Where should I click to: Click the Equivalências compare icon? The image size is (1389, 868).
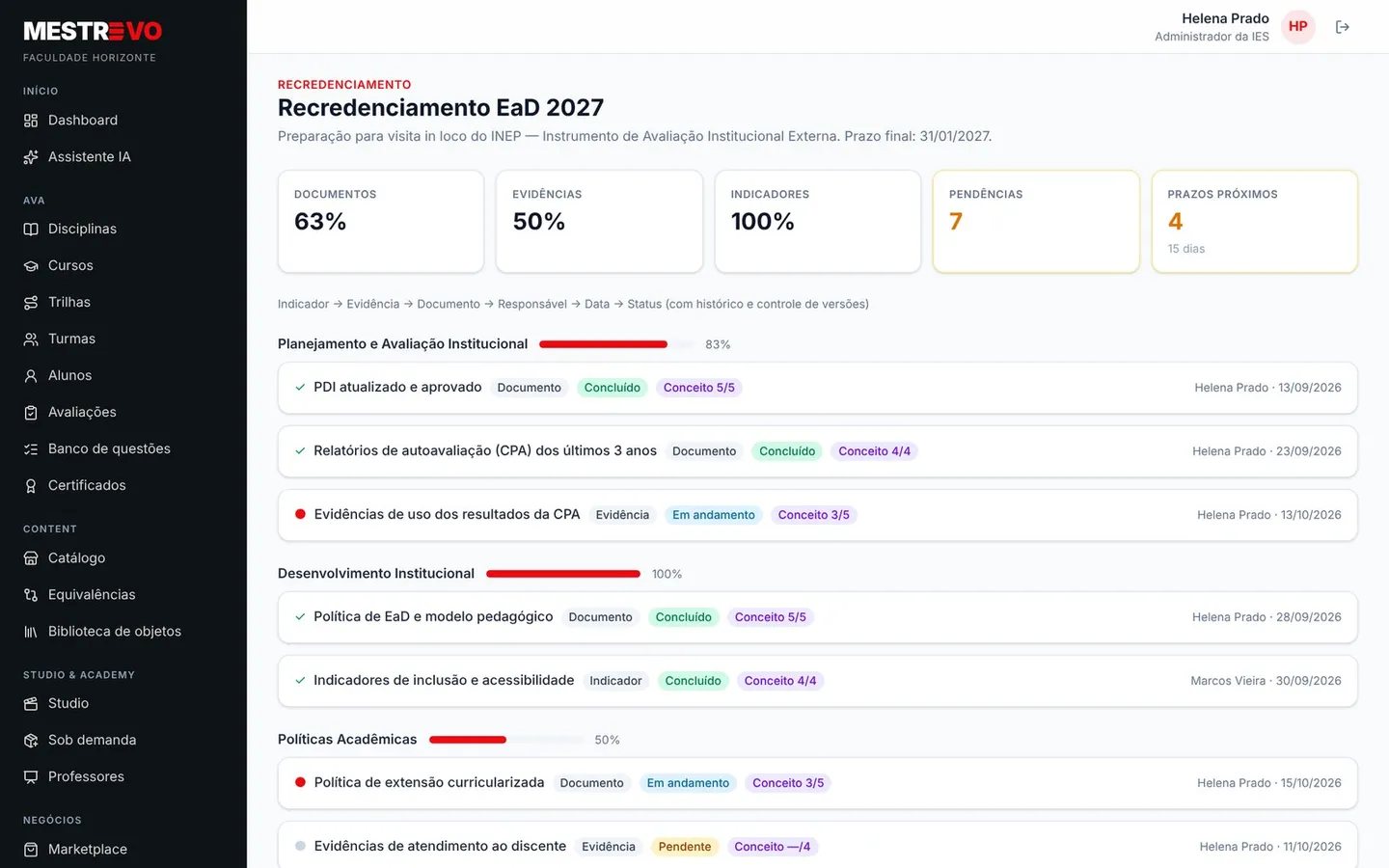pos(31,595)
